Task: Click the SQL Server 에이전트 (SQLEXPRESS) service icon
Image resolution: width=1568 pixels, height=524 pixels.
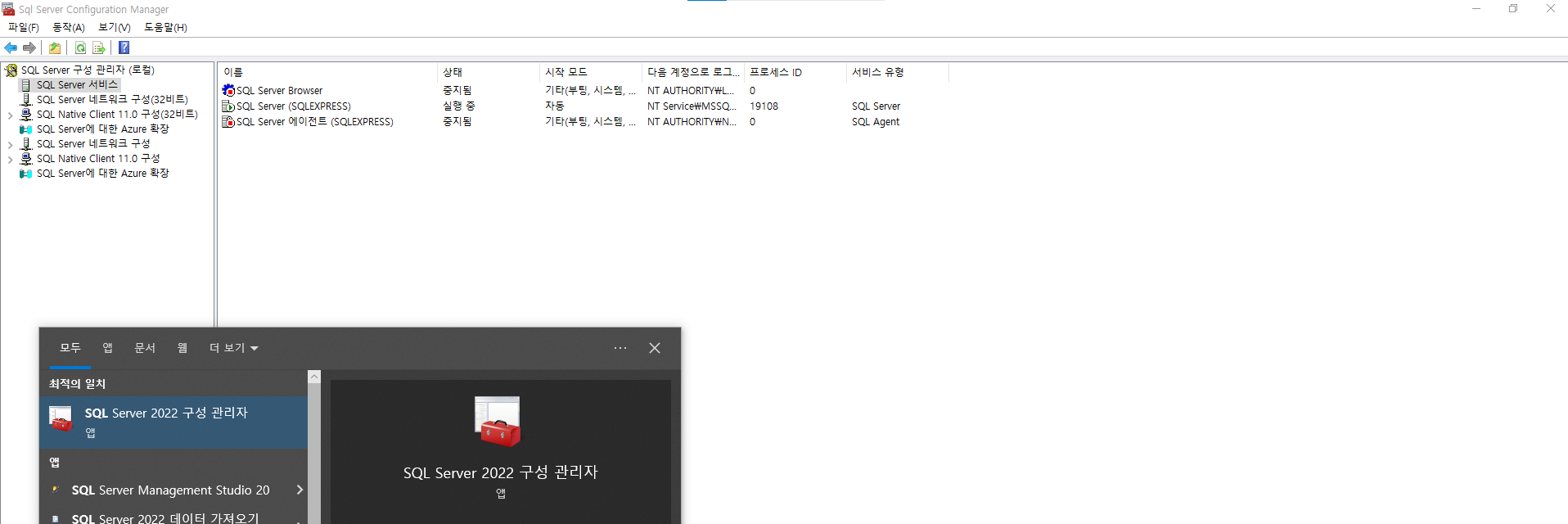Action: pyautogui.click(x=228, y=121)
